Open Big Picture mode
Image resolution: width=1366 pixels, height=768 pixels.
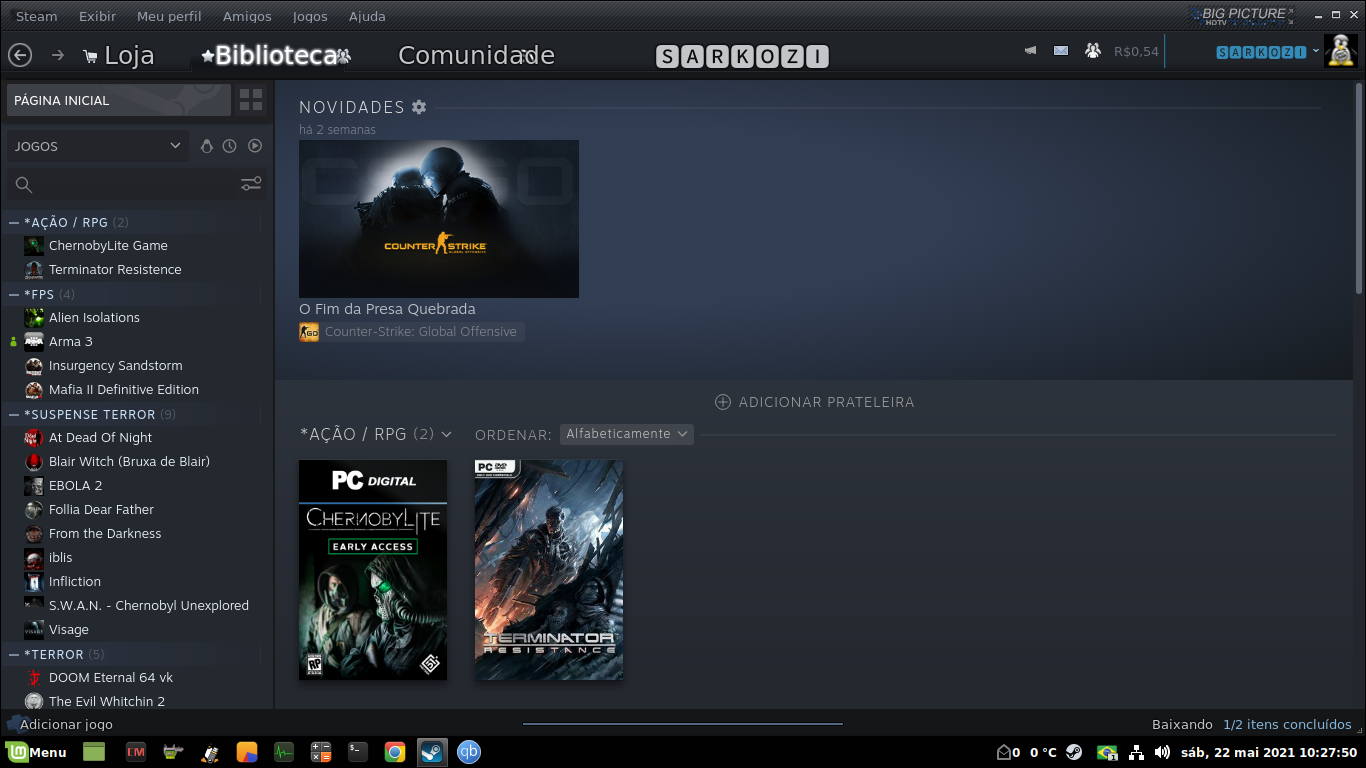1242,15
